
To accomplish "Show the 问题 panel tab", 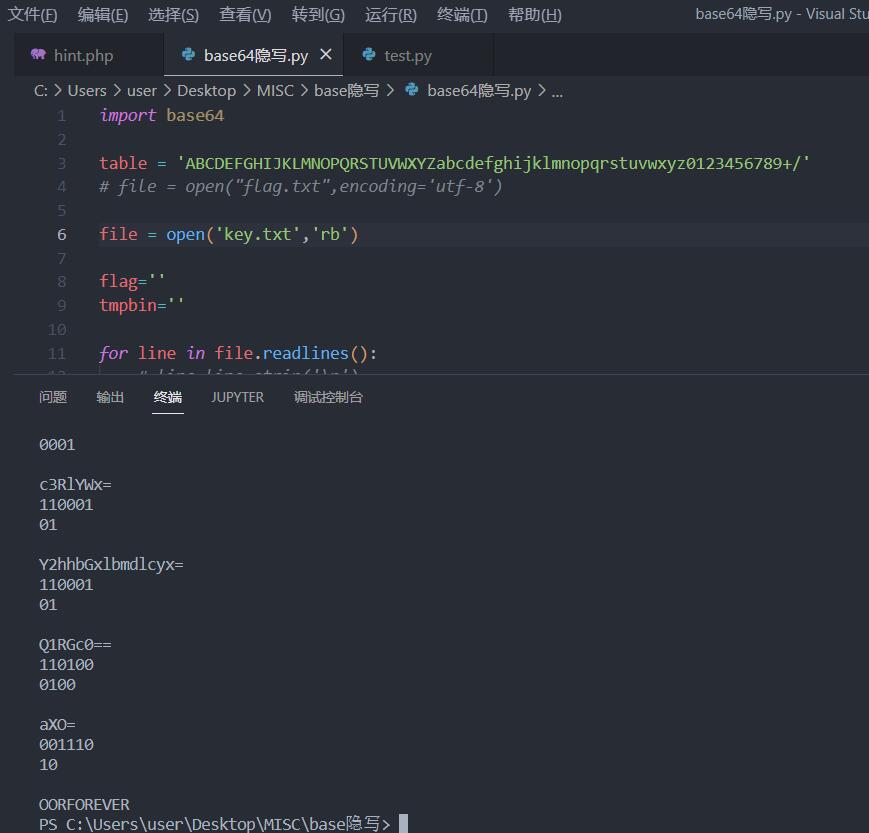I will point(53,397).
